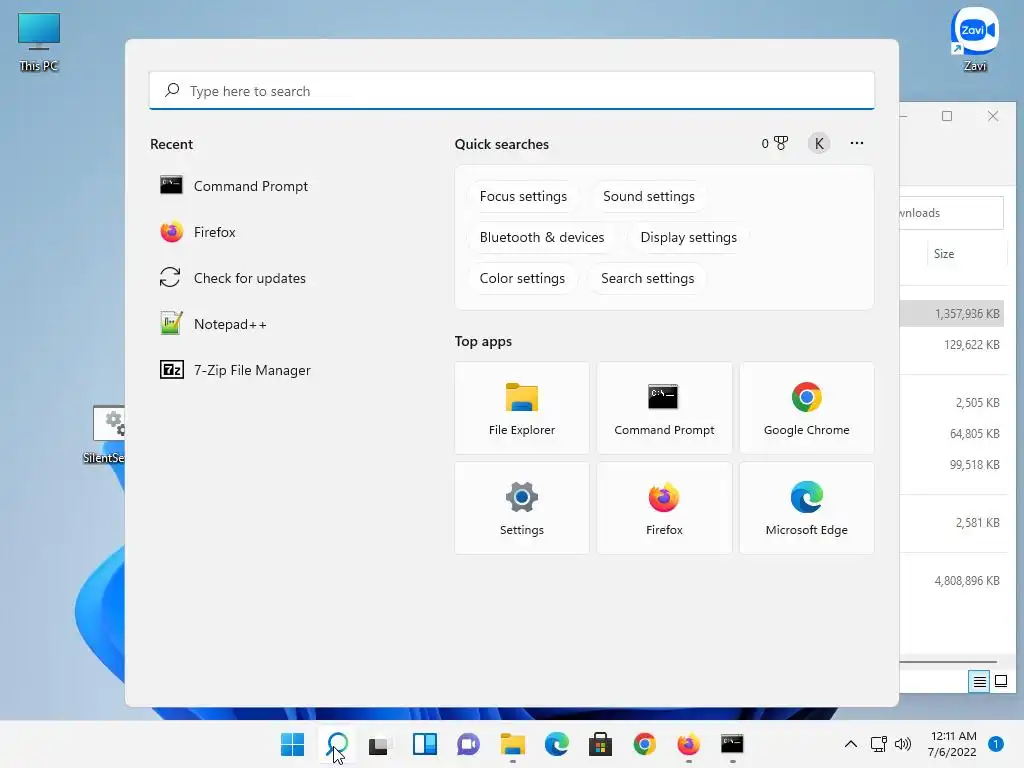Open the rewards trophy points icon

[x=775, y=144]
